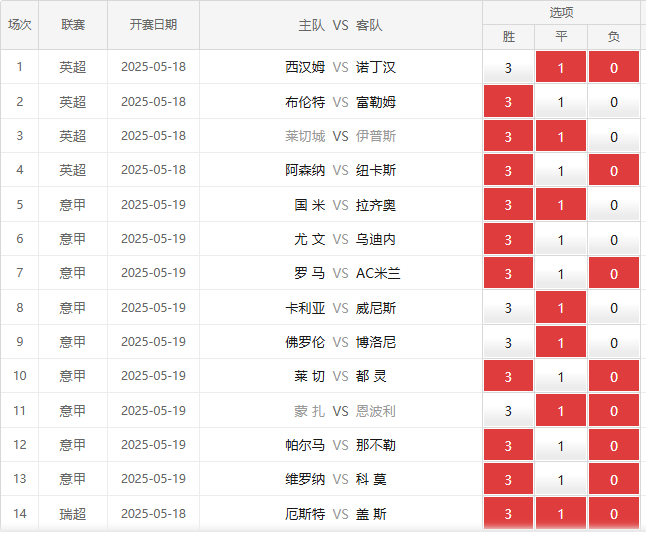The height and width of the screenshot is (534, 646).
Task: Select loss (0) for 莱切城 VS 伊普斯
Action: coord(614,136)
